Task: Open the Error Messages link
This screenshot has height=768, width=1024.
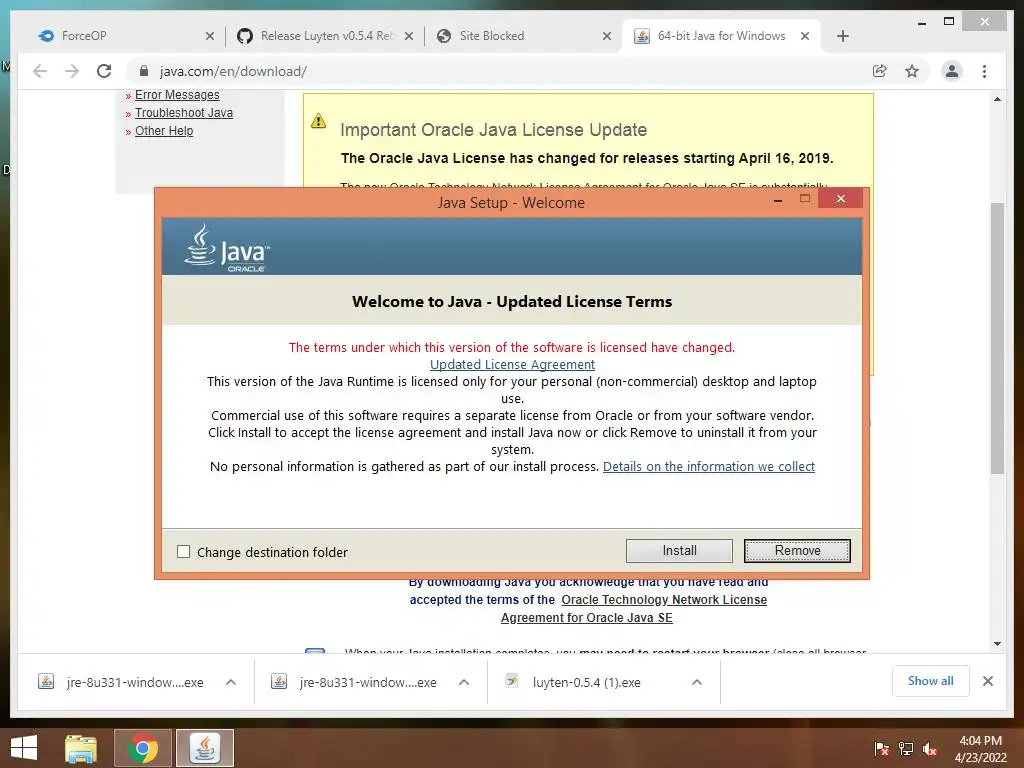Action: [x=177, y=95]
